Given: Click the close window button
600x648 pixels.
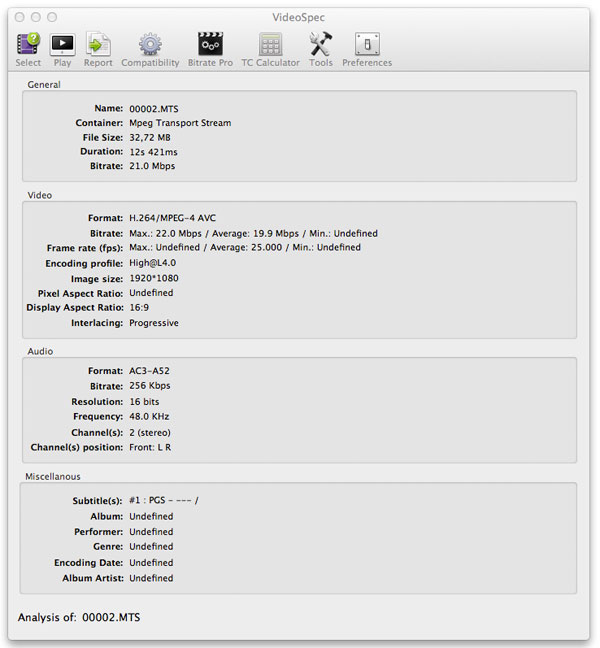Looking at the screenshot, I should (19, 17).
